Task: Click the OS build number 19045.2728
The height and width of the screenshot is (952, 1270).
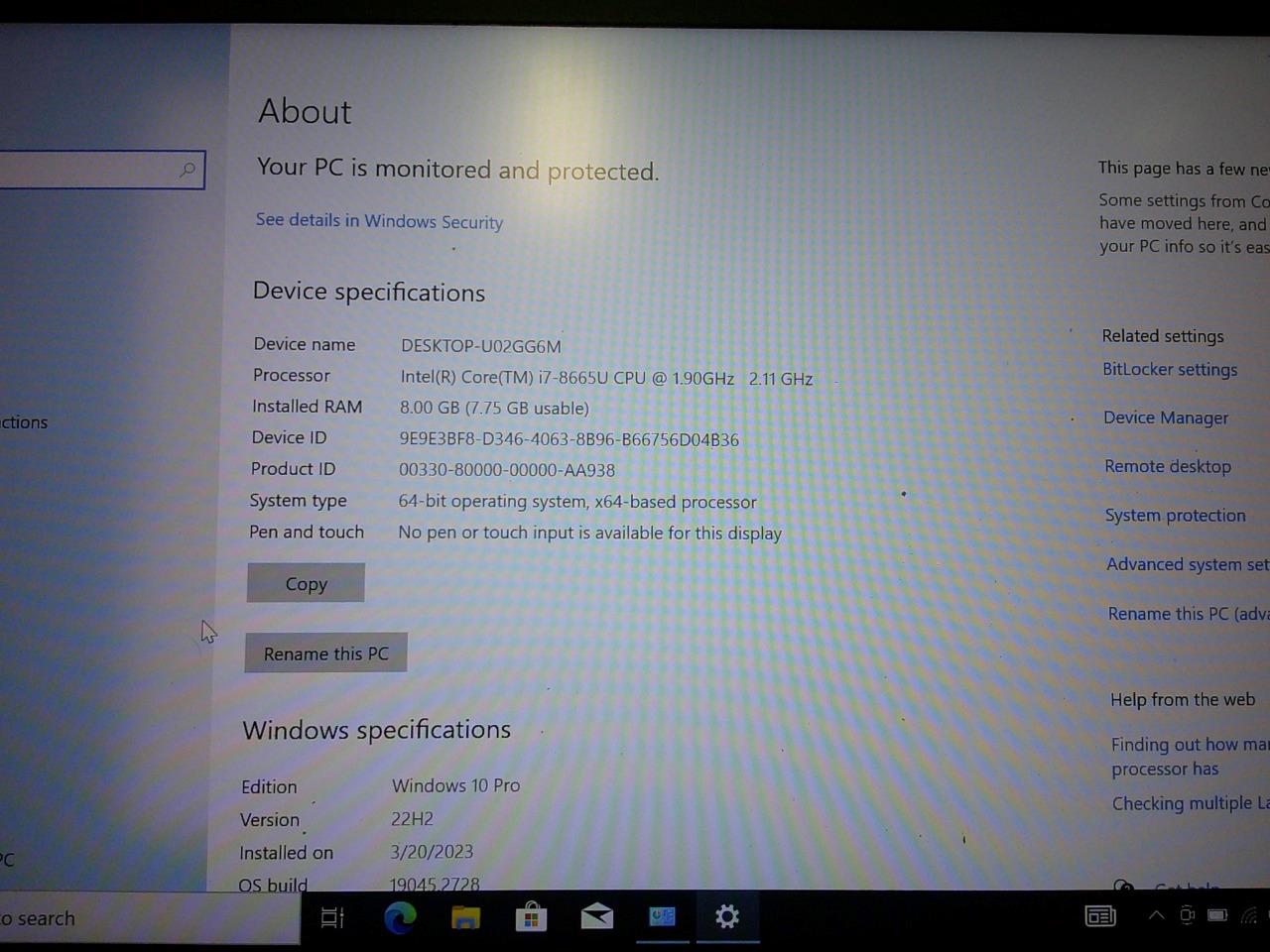Action: coord(435,884)
